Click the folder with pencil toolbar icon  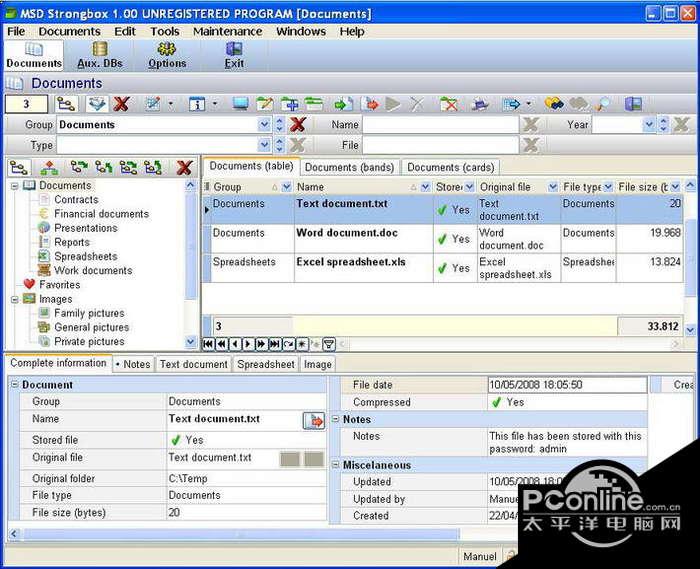click(265, 104)
